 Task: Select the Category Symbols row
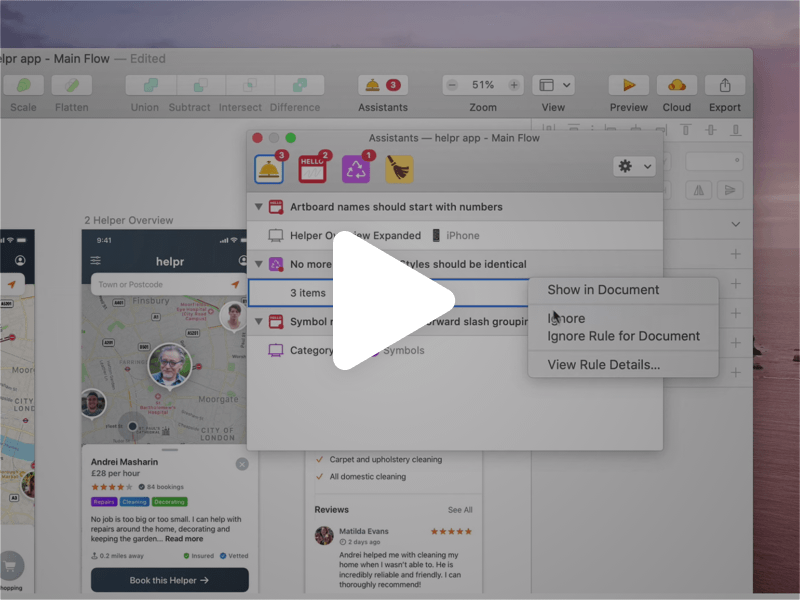pos(388,350)
